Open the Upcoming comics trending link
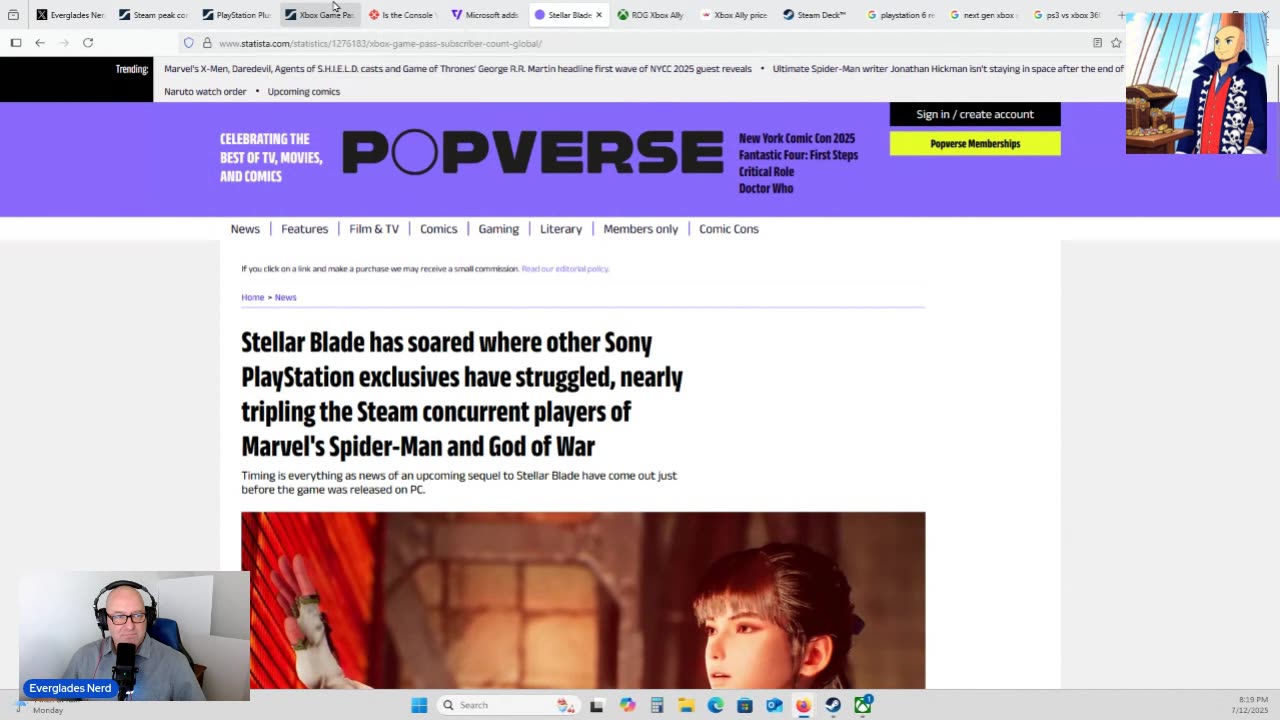The height and width of the screenshot is (720, 1280). coord(304,91)
